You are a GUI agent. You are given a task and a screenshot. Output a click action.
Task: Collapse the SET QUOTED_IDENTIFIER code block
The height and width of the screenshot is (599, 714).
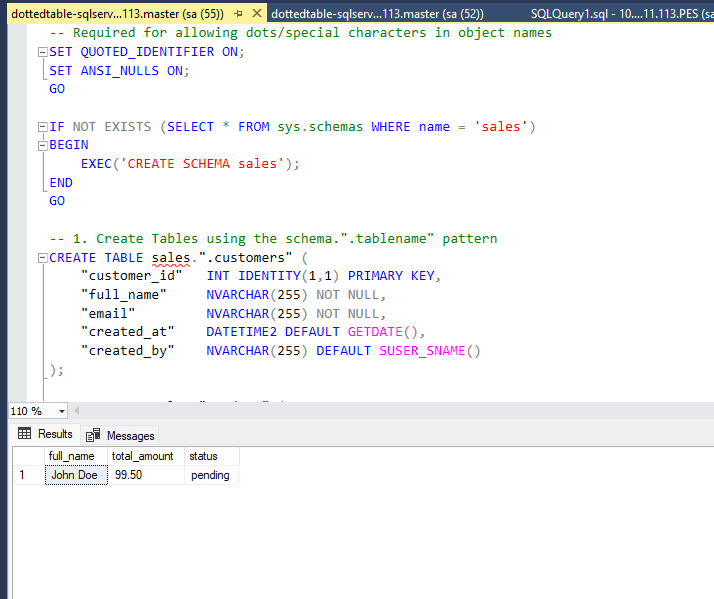(41, 52)
